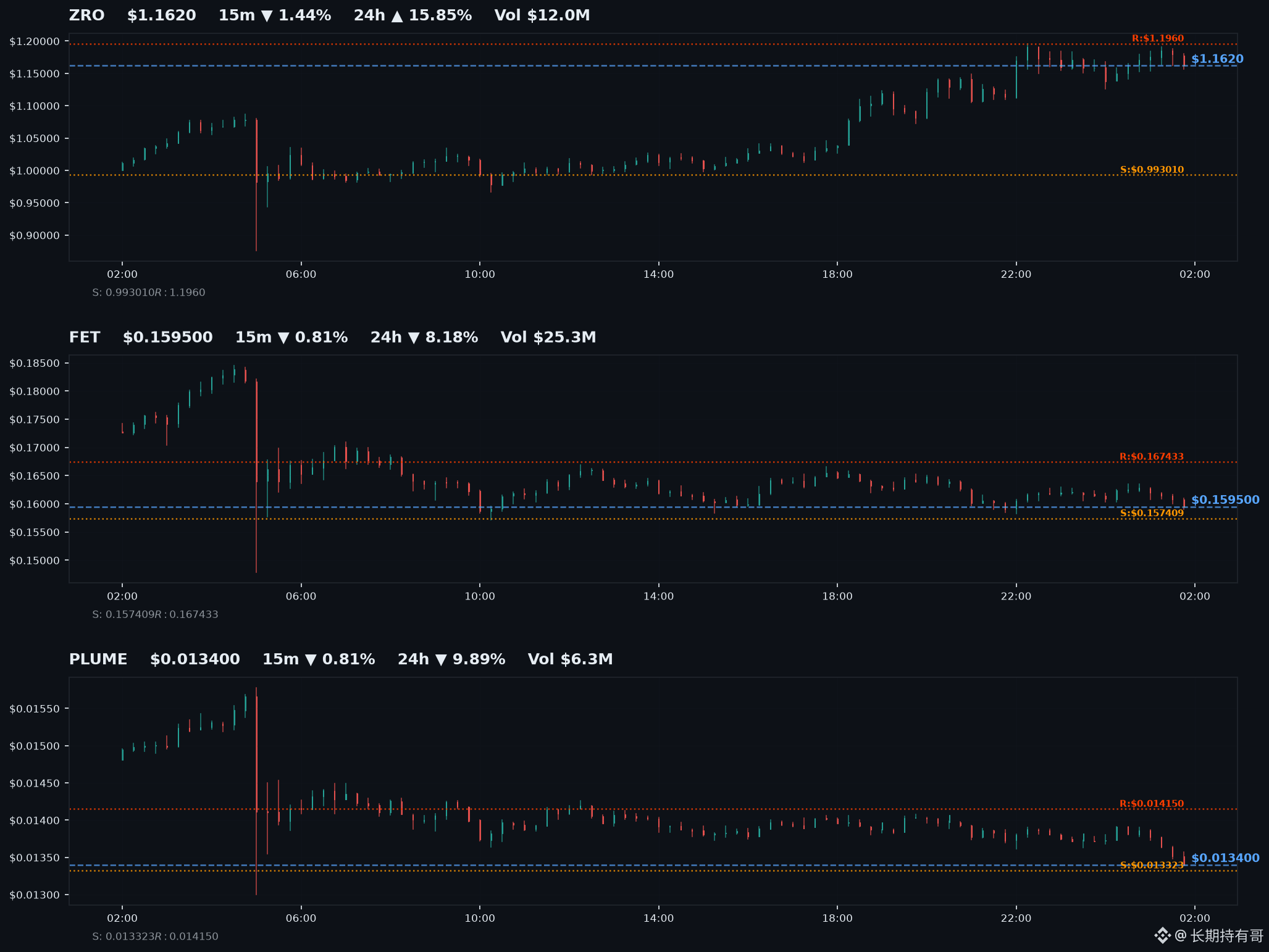Select 14:00 on the ZRO time axis
Image resolution: width=1269 pixels, height=952 pixels.
[x=658, y=274]
